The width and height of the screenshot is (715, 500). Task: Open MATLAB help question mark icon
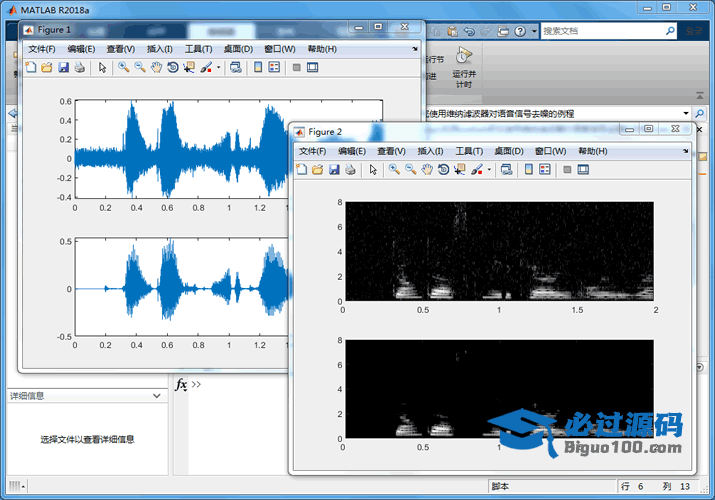coord(520,31)
